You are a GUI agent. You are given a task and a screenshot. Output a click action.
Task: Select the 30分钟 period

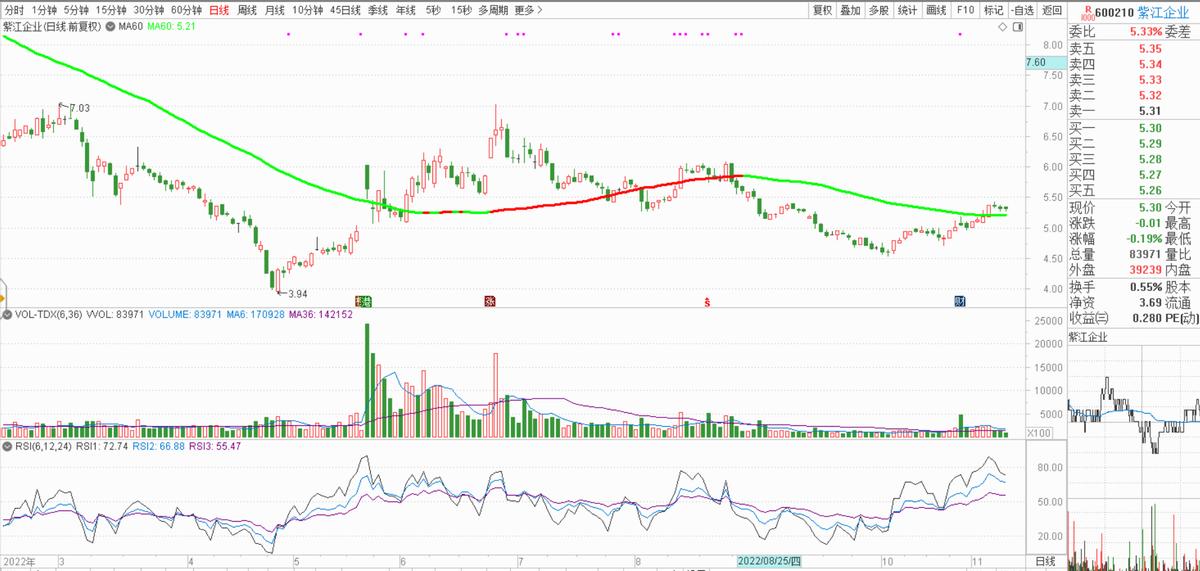pos(149,9)
